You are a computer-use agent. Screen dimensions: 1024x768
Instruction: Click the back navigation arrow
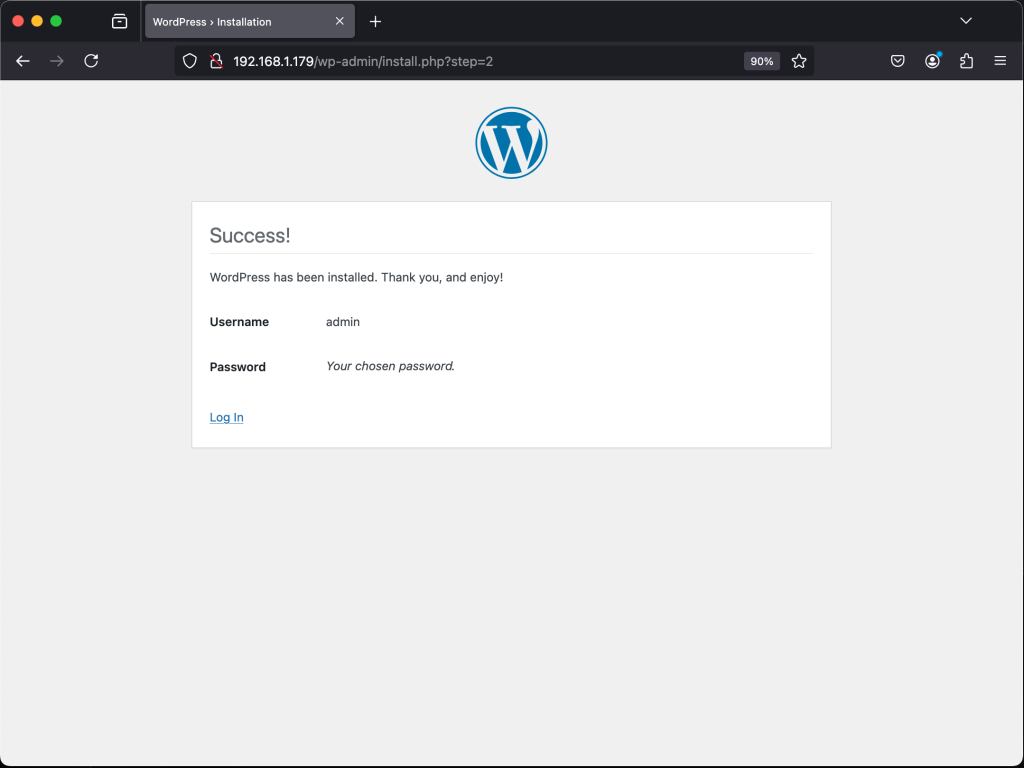click(23, 61)
